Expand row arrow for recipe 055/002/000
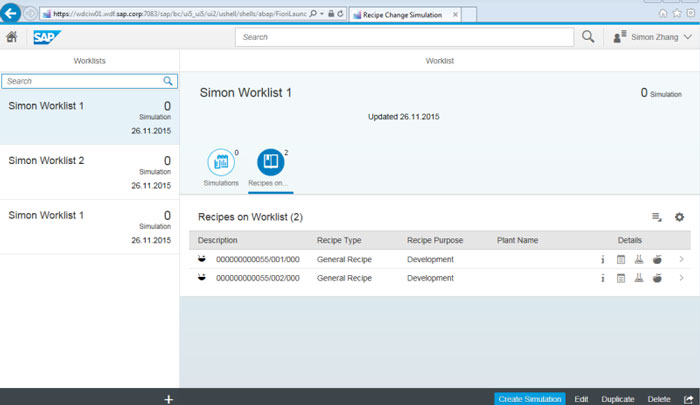 681,278
